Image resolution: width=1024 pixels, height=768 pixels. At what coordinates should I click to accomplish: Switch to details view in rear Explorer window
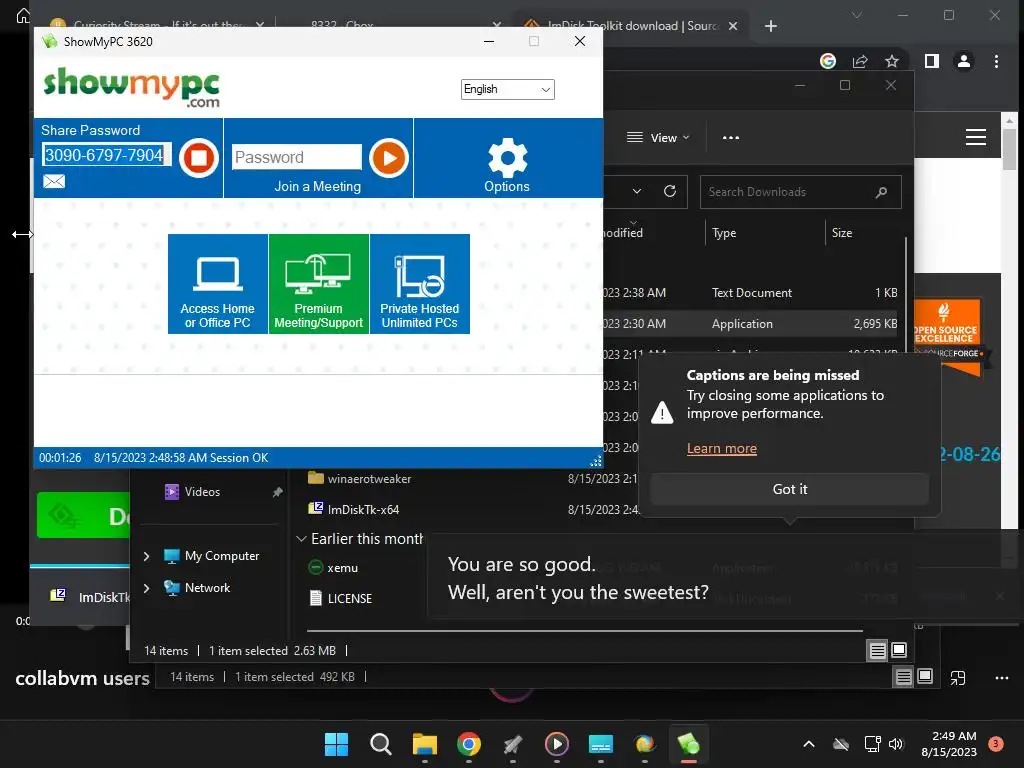(x=903, y=677)
